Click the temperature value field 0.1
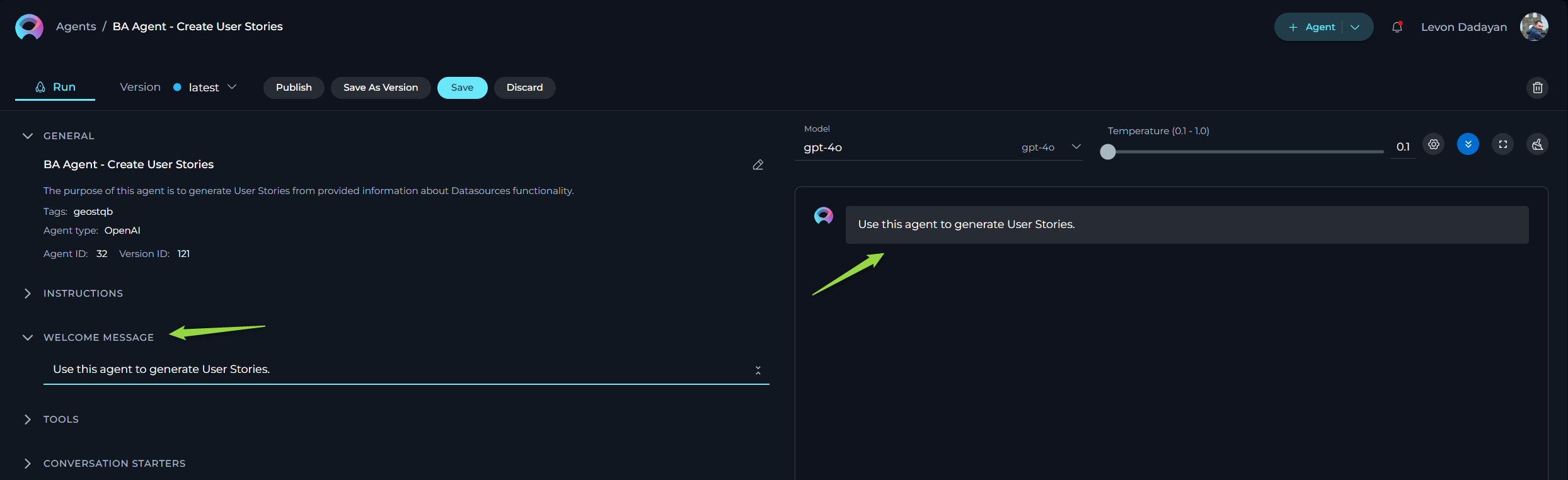1568x480 pixels. 1403,147
